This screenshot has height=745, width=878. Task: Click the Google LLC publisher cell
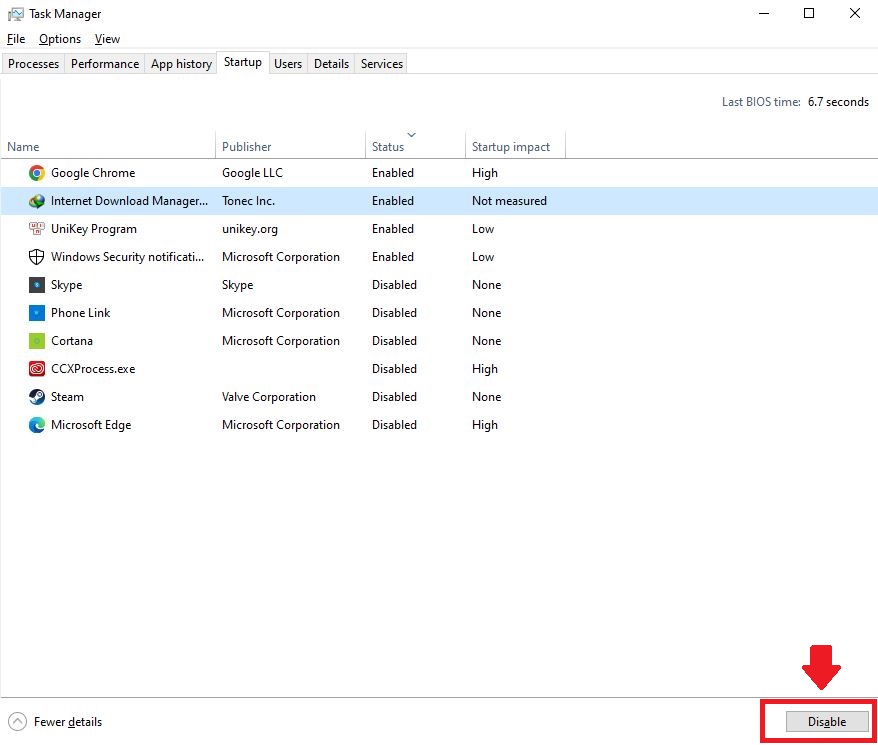pyautogui.click(x=252, y=173)
